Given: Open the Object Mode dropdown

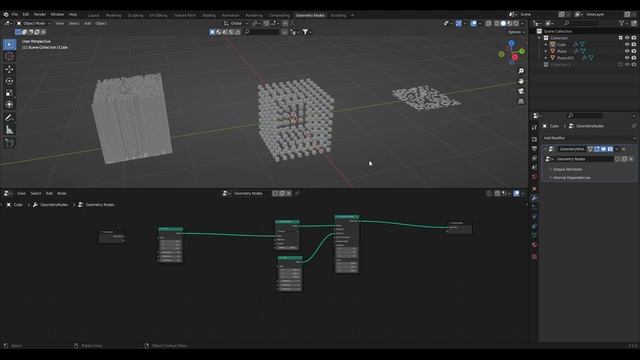Looking at the screenshot, I should click(34, 23).
